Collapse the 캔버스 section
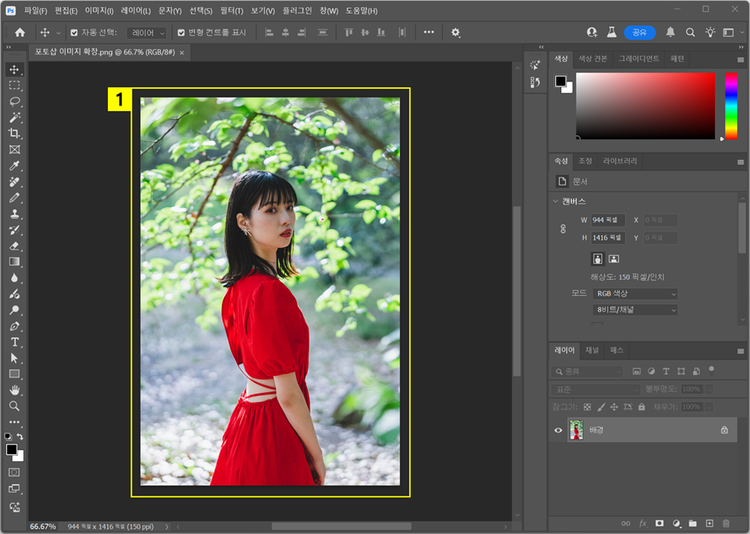 [x=555, y=201]
